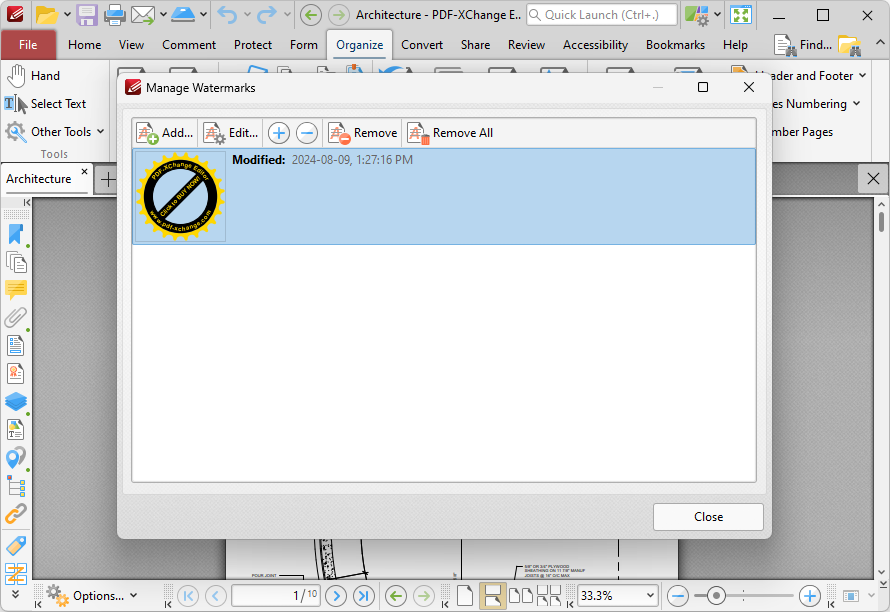The height and width of the screenshot is (612, 890).
Task: Expand the Other Tools dropdown
Action: [x=100, y=132]
